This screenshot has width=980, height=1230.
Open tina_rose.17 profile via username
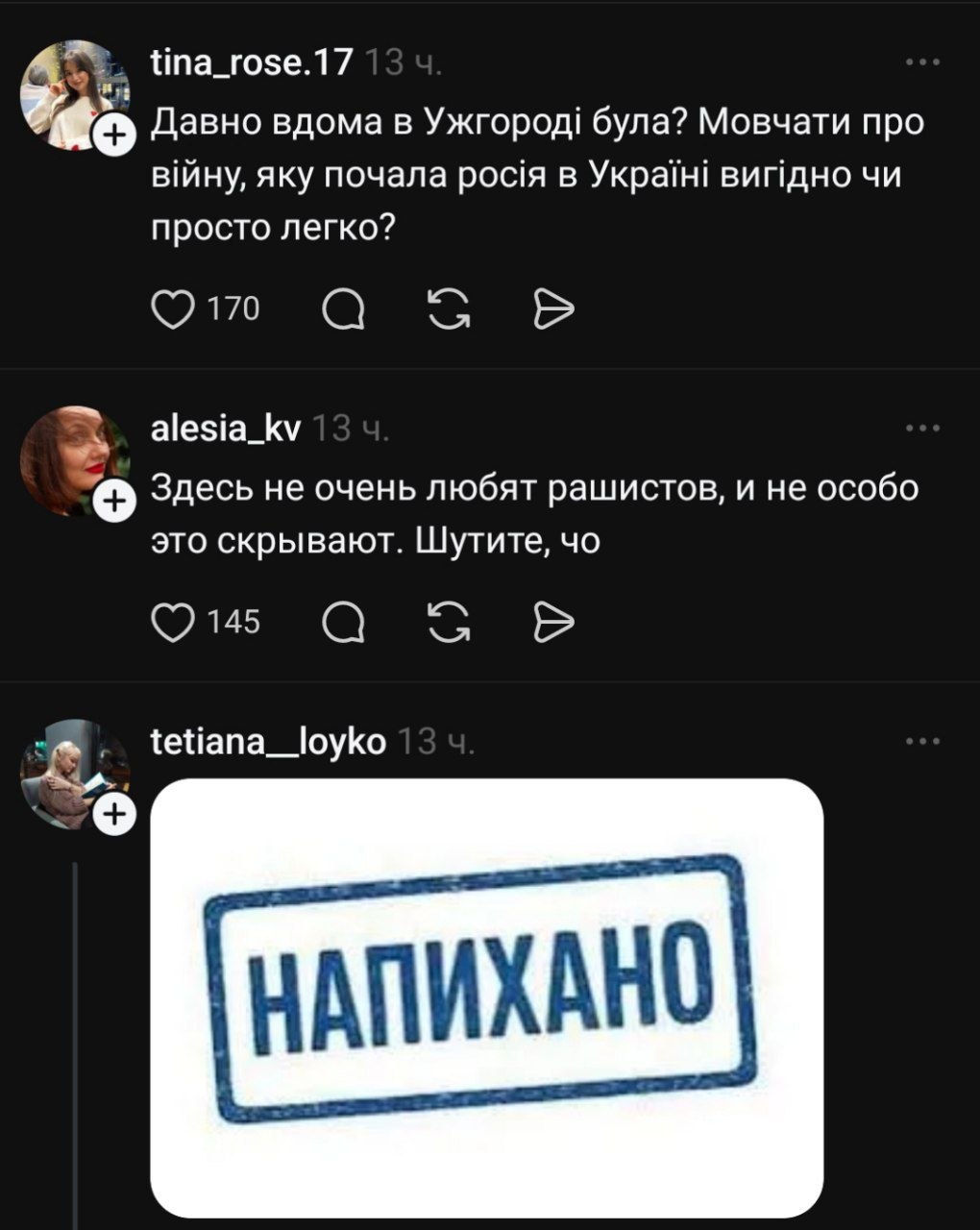tap(253, 64)
